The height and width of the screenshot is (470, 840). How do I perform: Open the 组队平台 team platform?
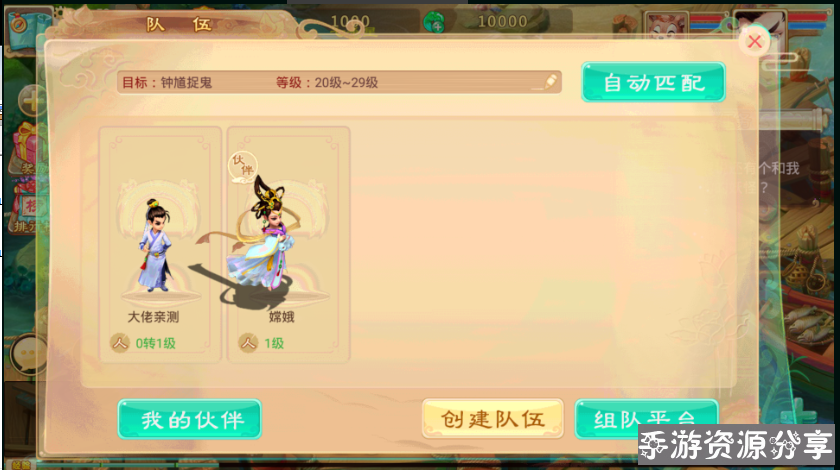646,419
